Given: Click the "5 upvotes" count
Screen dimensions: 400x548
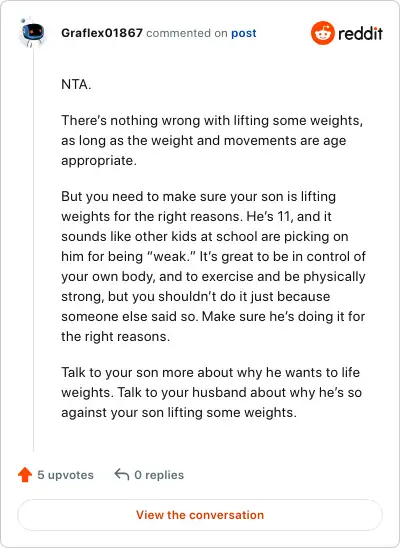Looking at the screenshot, I should 65,475.
